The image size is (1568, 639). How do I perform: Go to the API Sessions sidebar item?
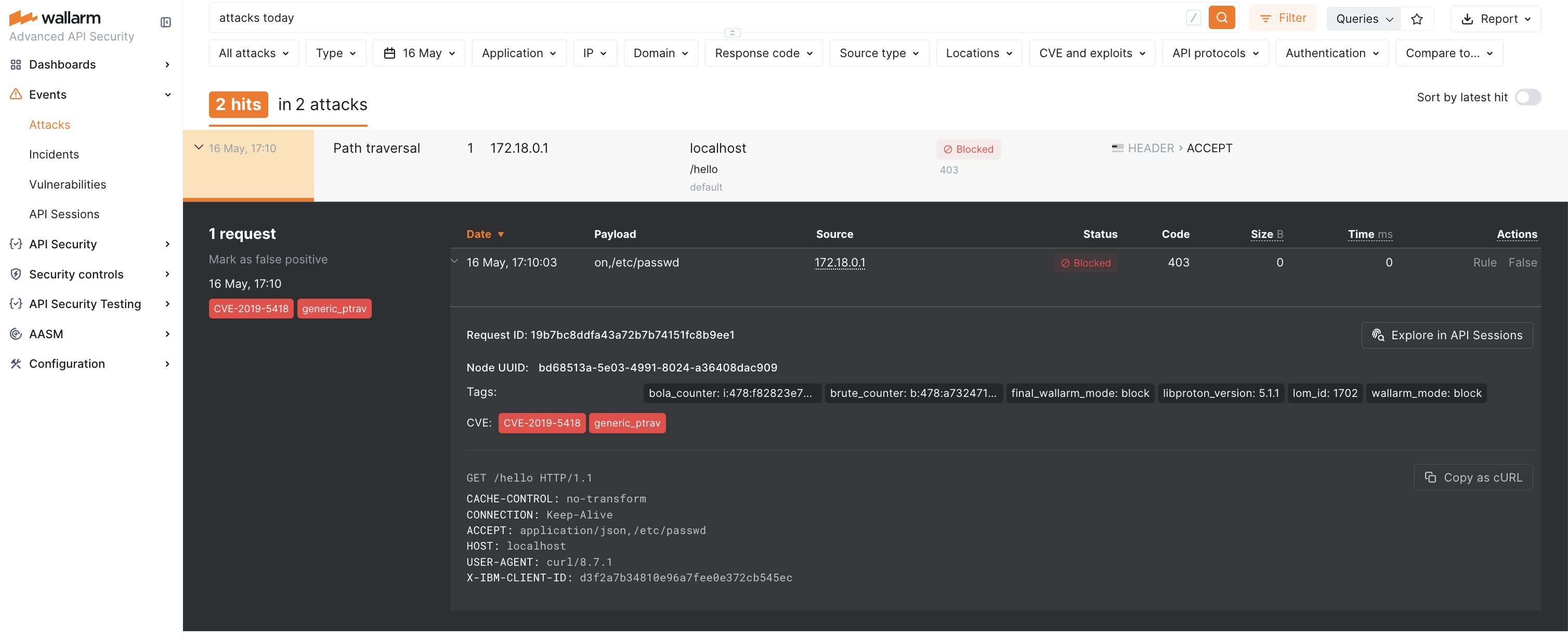(x=64, y=214)
